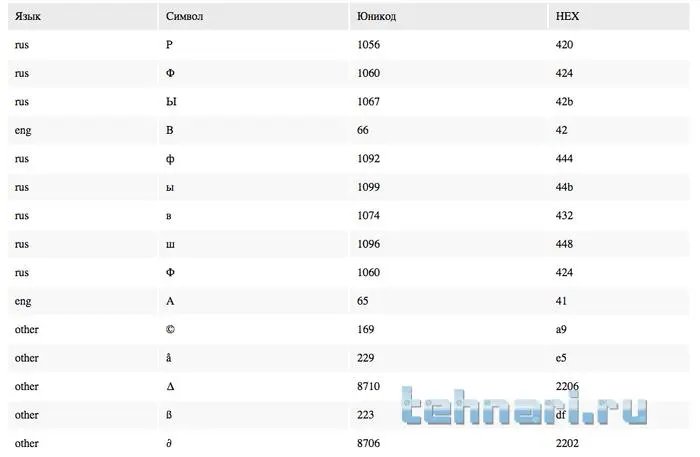Click the HEX value 42b cell

coord(564,102)
